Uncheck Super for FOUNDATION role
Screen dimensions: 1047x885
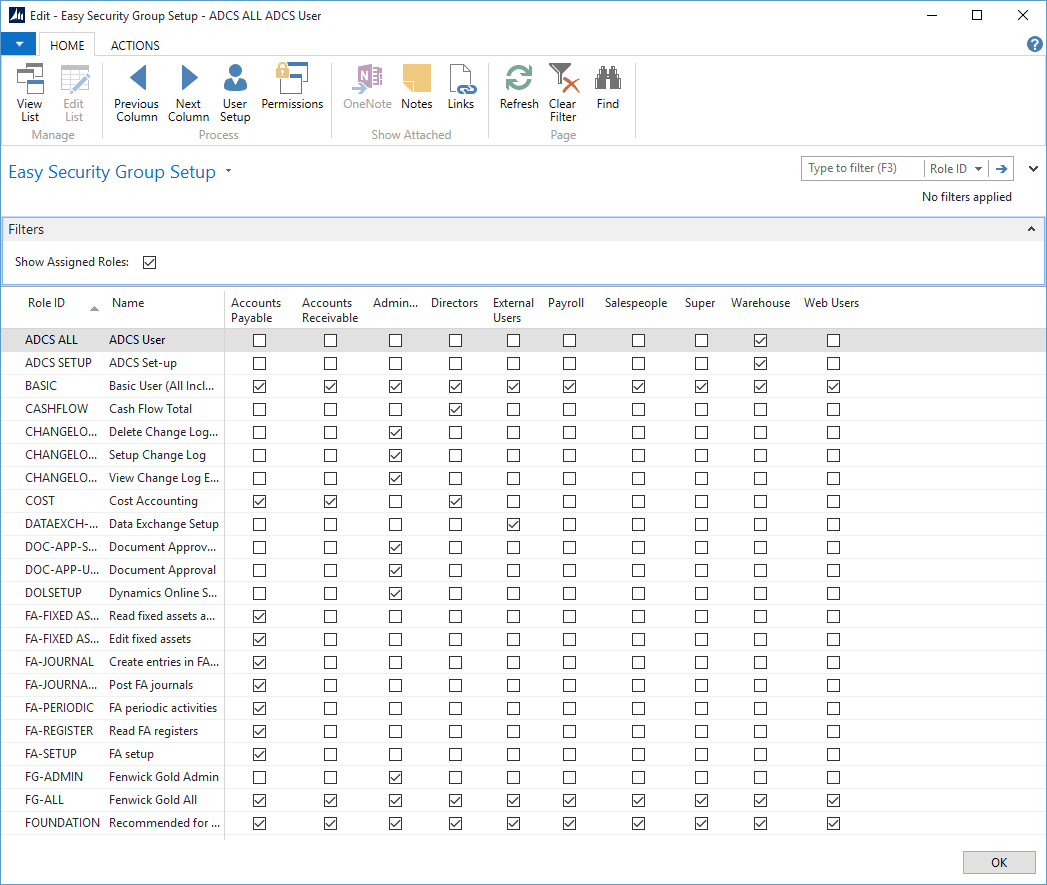(701, 824)
